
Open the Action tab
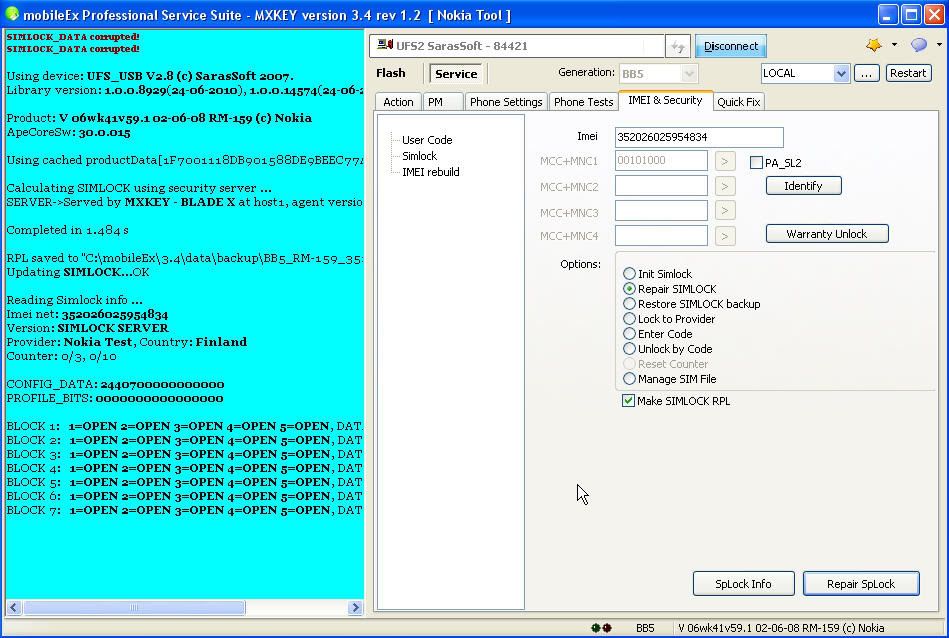(x=398, y=102)
